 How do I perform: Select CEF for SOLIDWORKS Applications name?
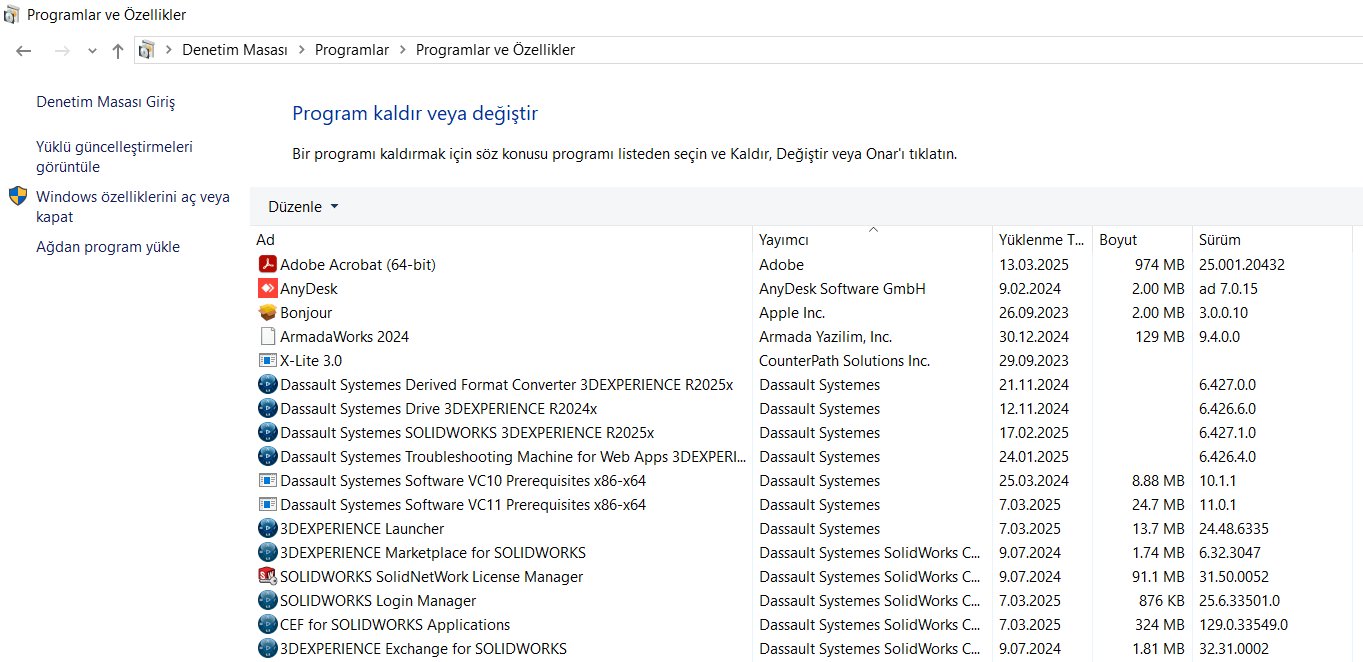tap(395, 625)
